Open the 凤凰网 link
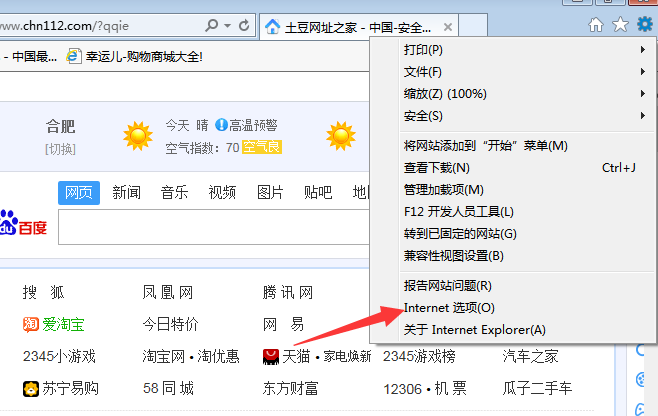The image size is (658, 416). (167, 292)
